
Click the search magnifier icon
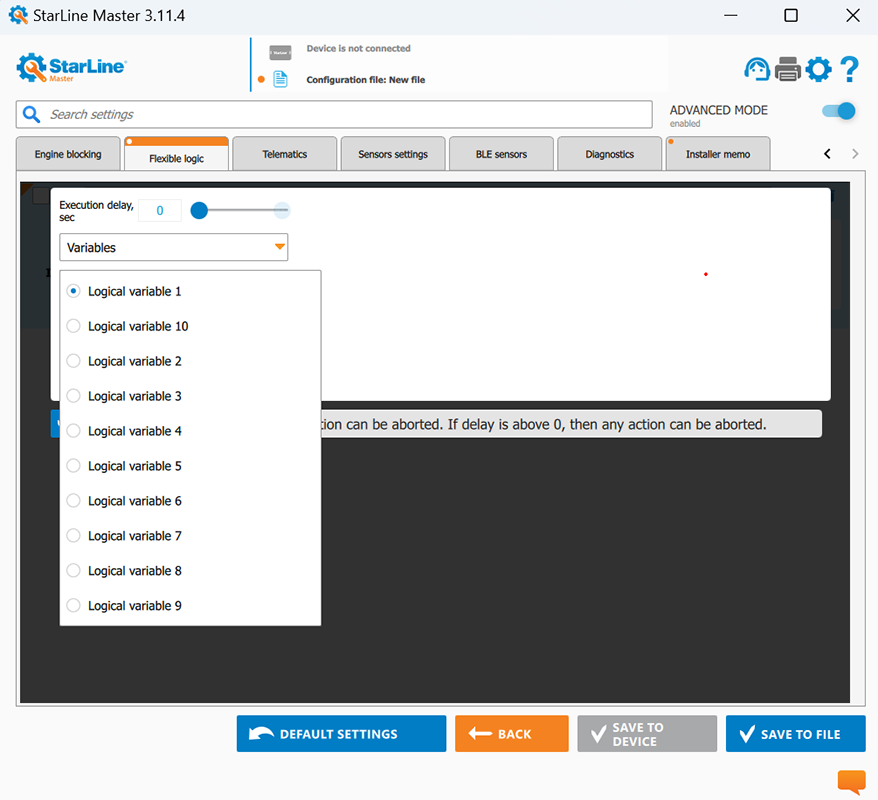point(31,114)
